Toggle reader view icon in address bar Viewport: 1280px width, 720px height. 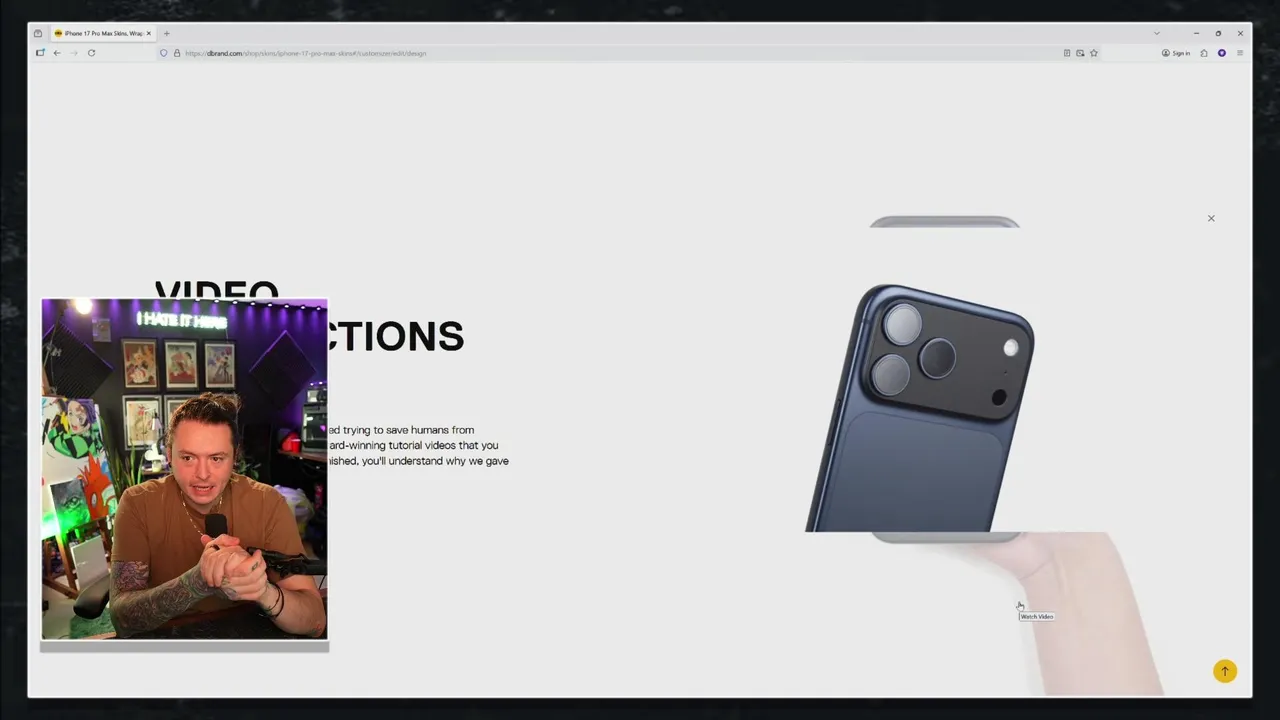coord(1067,53)
